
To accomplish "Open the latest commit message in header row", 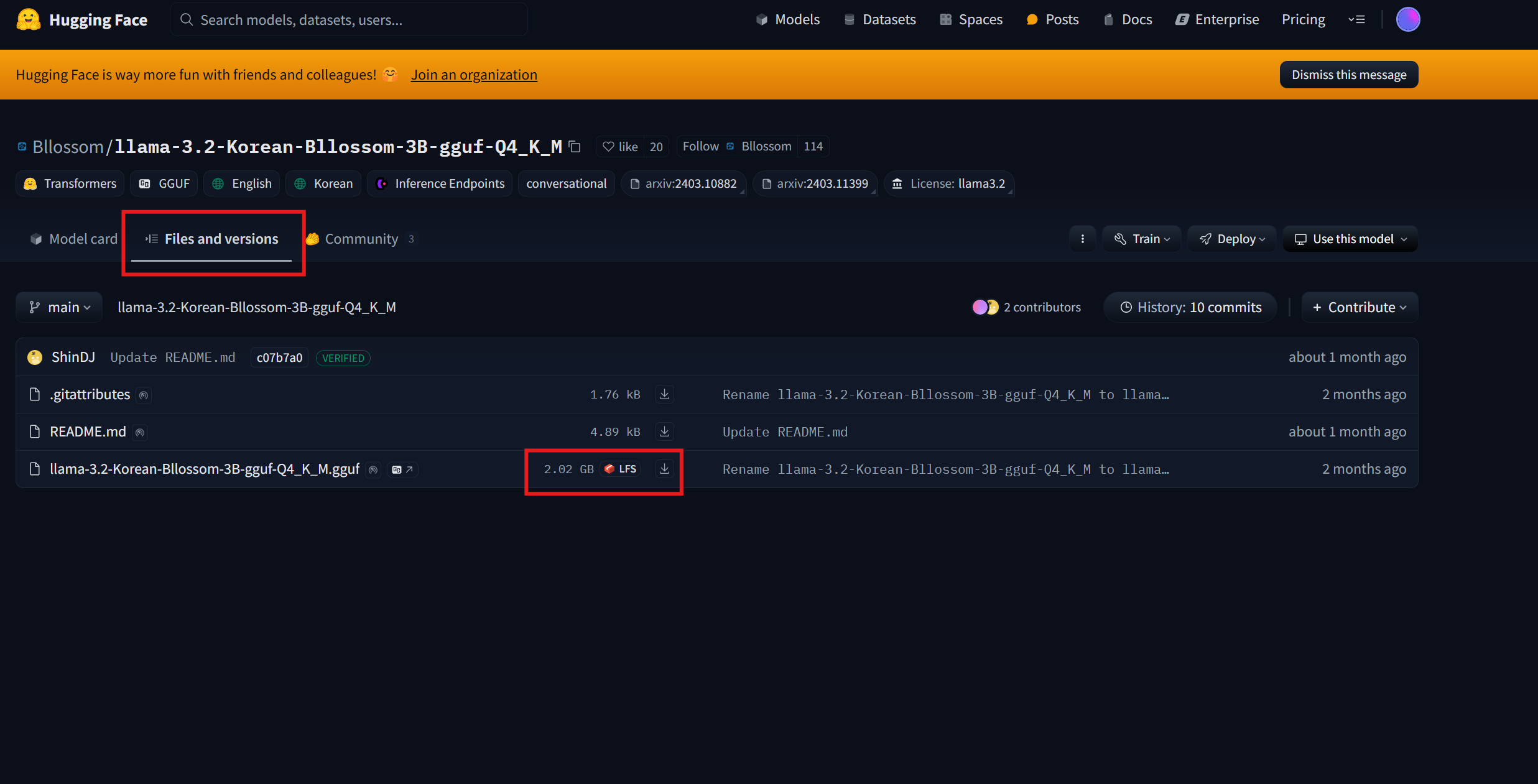I will (173, 357).
